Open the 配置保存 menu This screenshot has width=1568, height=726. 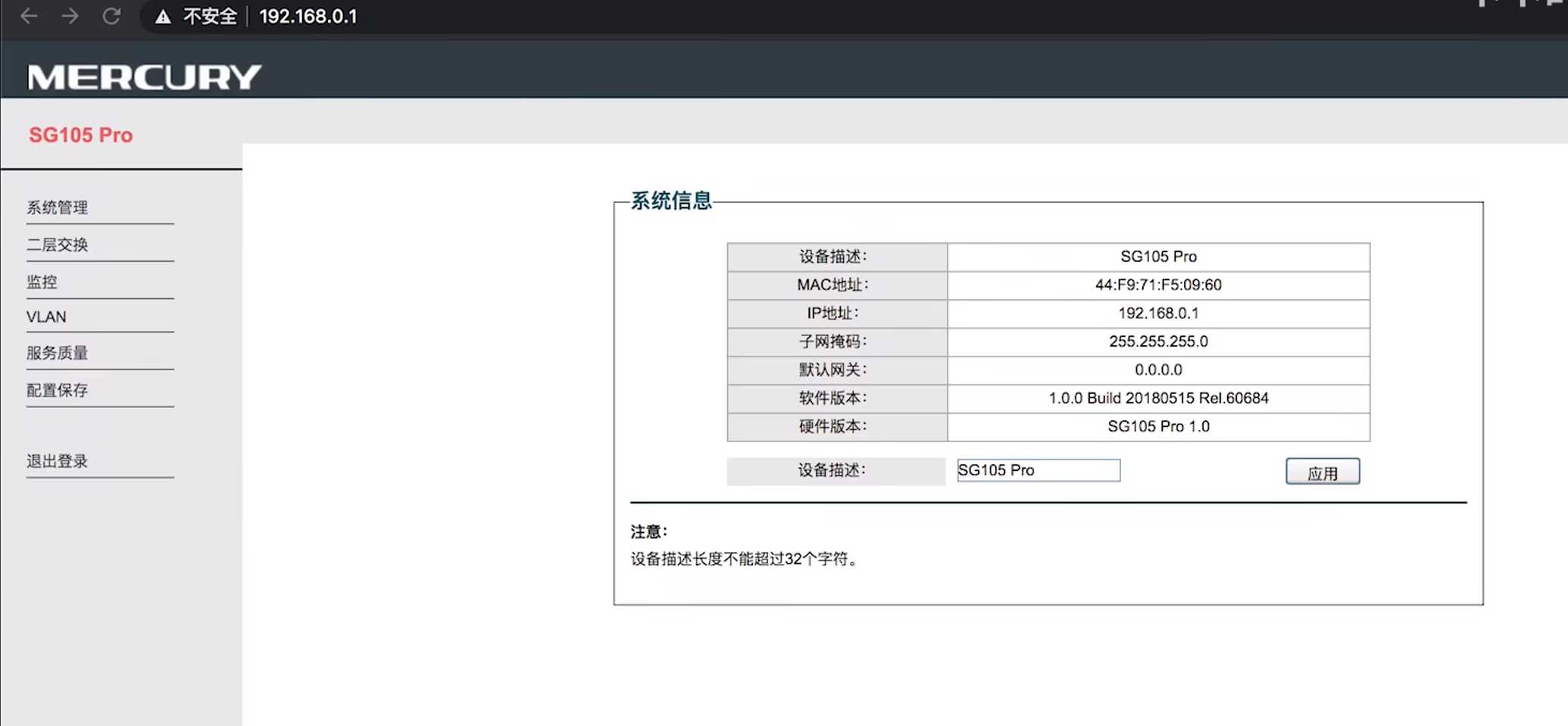(58, 390)
